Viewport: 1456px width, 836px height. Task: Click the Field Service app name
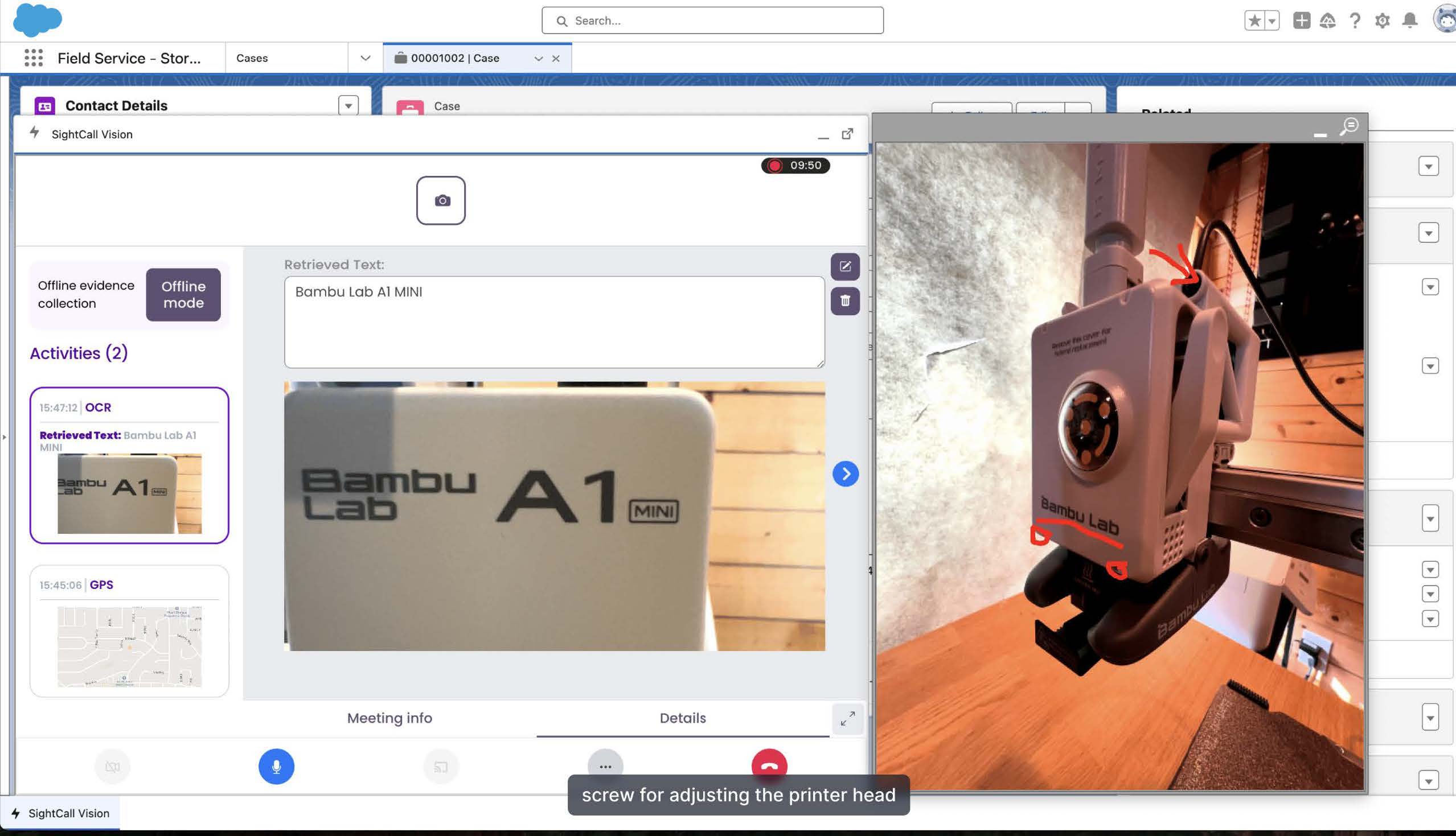129,58
